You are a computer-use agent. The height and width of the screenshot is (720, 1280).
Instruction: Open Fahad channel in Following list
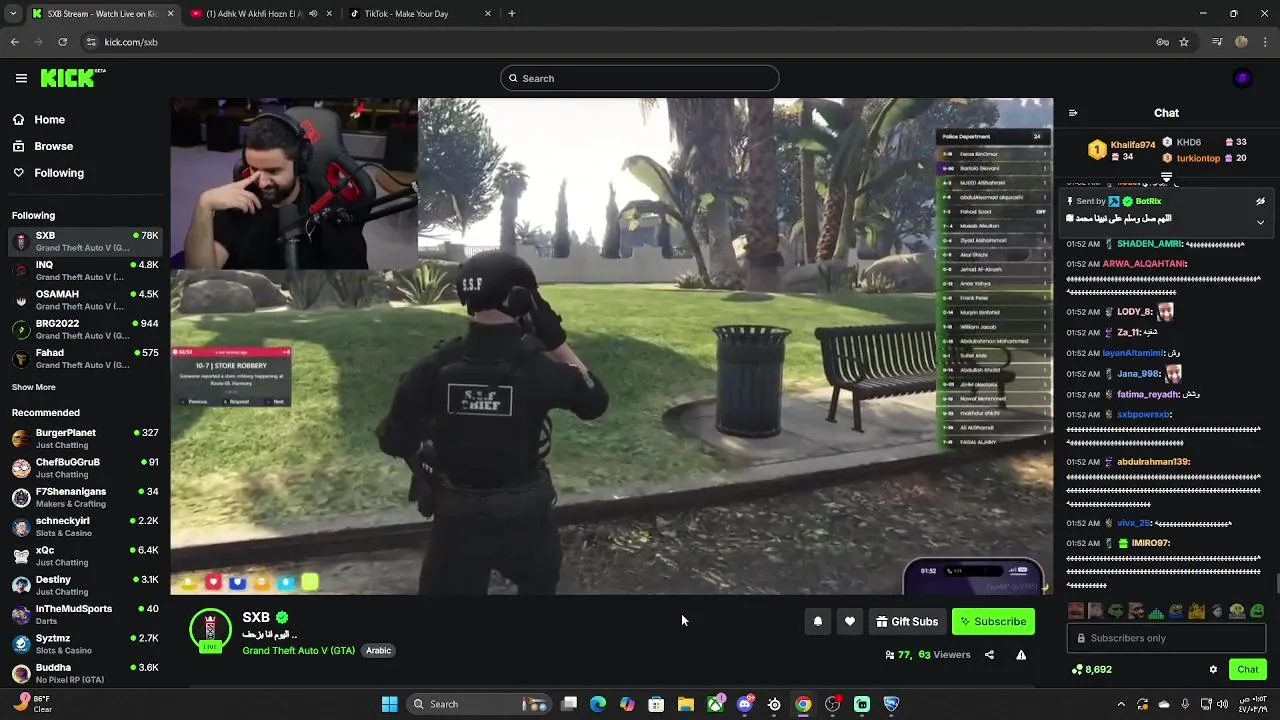pyautogui.click(x=85, y=358)
